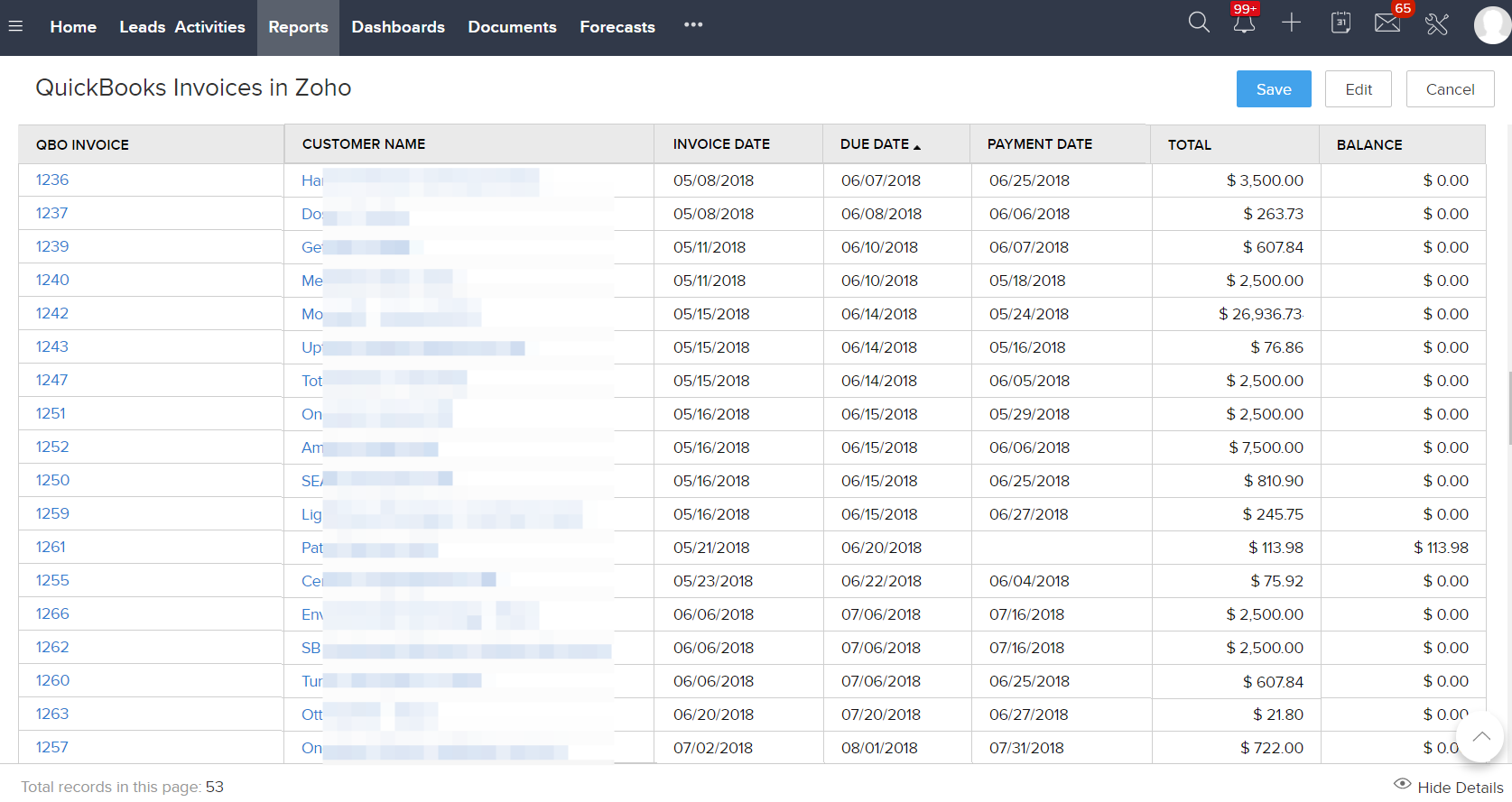The width and height of the screenshot is (1512, 802).
Task: Click the user profile avatar
Action: 1492,25
